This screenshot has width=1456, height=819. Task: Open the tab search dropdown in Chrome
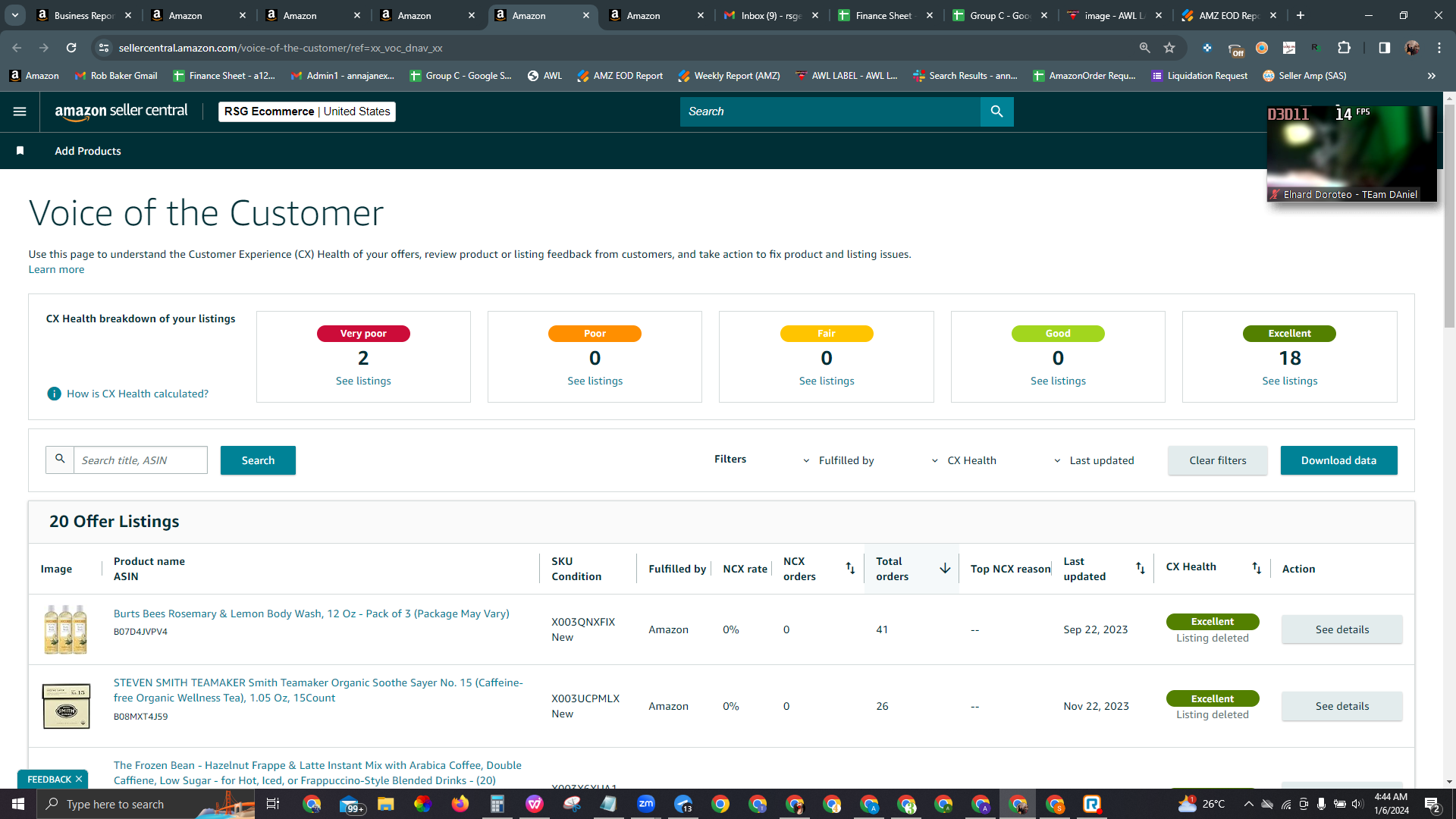pos(14,15)
